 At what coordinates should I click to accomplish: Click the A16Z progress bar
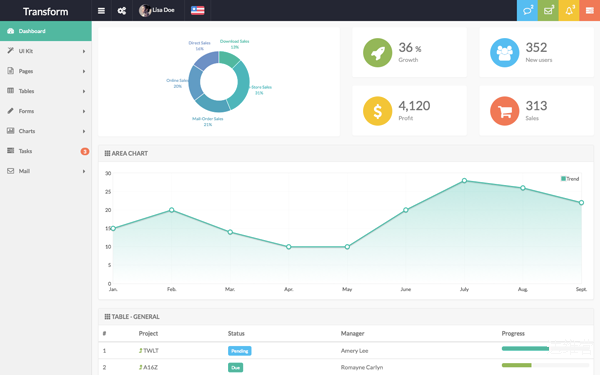[545, 365]
